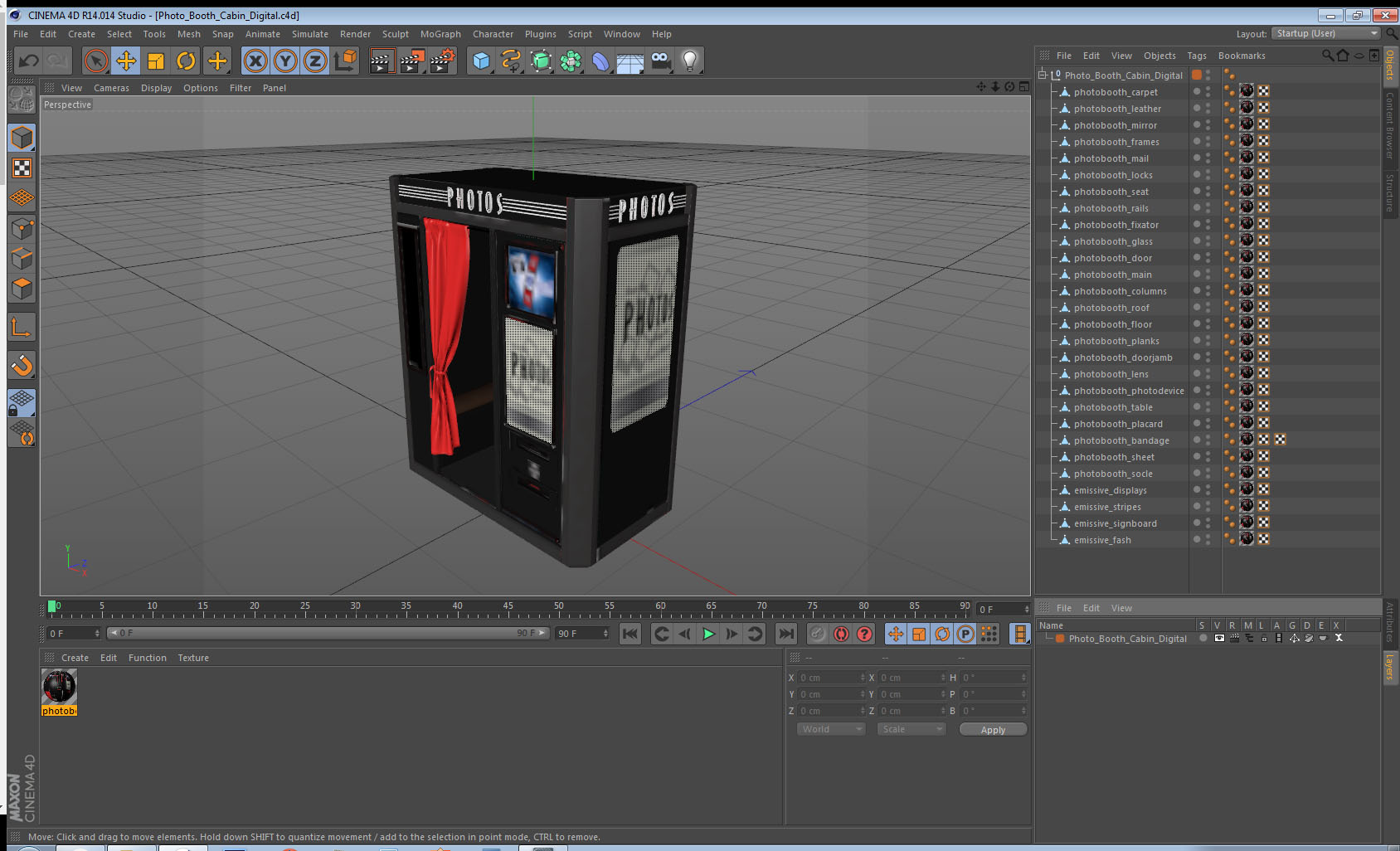Click the photobooth material thumbnail

[x=59, y=686]
